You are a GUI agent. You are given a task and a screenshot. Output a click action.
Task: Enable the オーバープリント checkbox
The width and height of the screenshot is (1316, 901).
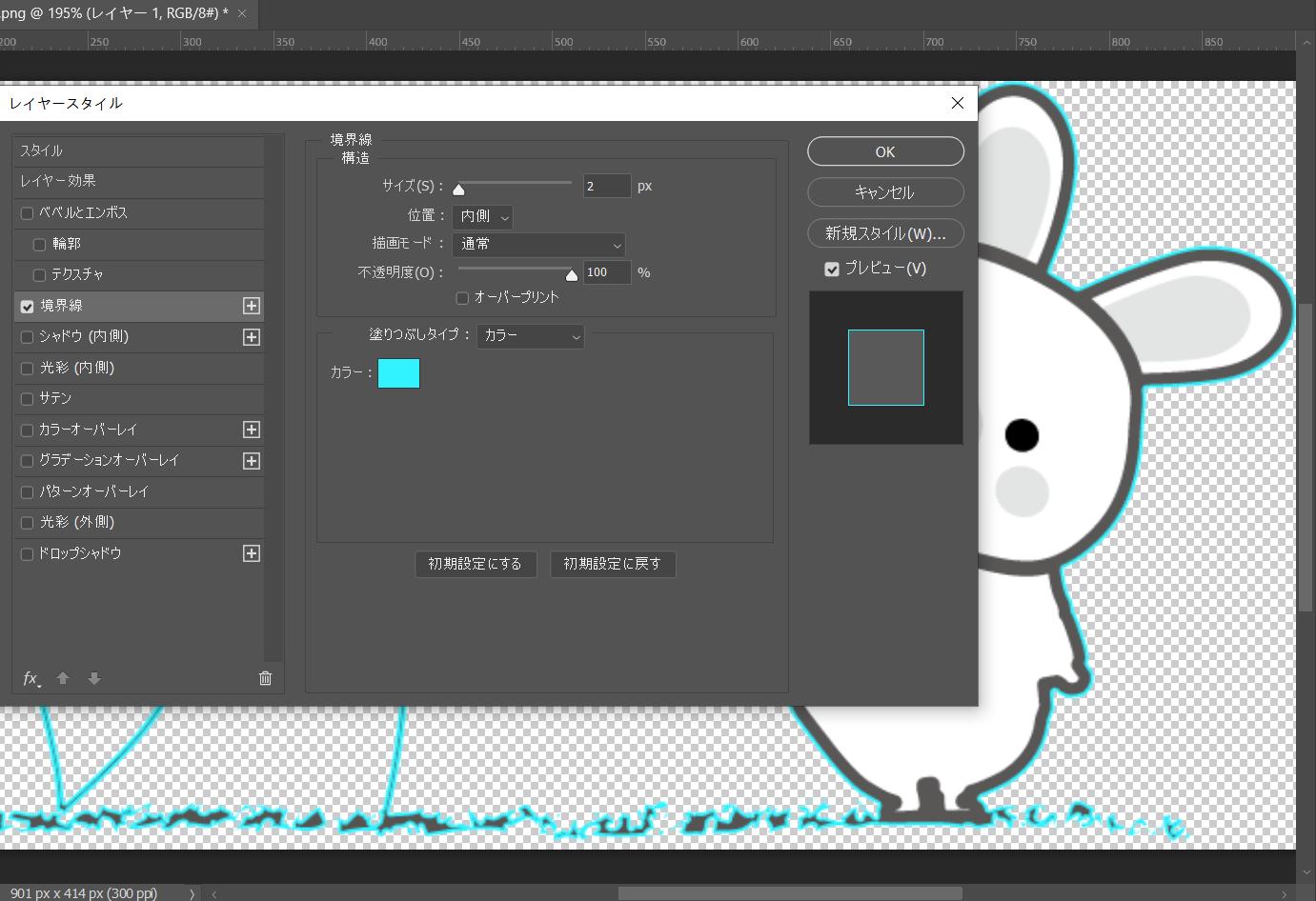coord(462,298)
